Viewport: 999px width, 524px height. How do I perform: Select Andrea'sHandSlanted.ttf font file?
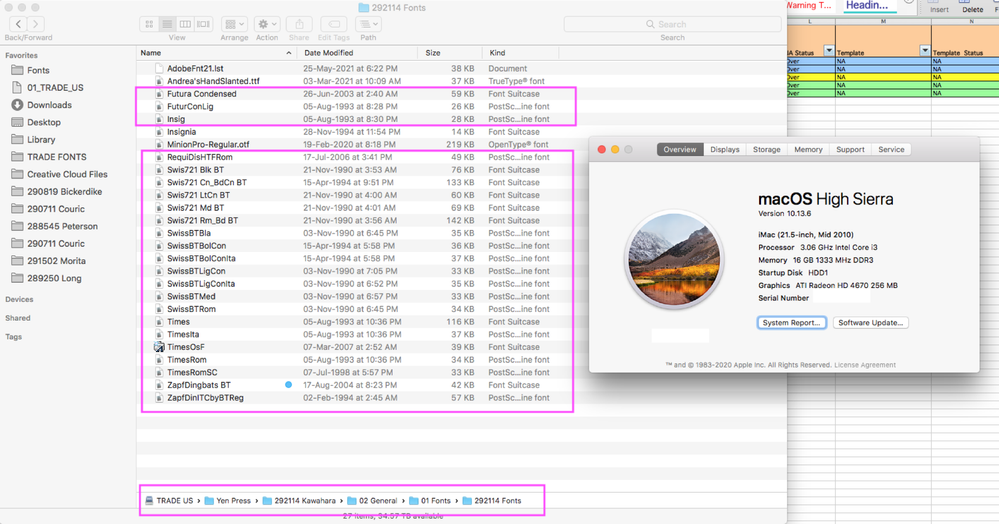pos(213,81)
